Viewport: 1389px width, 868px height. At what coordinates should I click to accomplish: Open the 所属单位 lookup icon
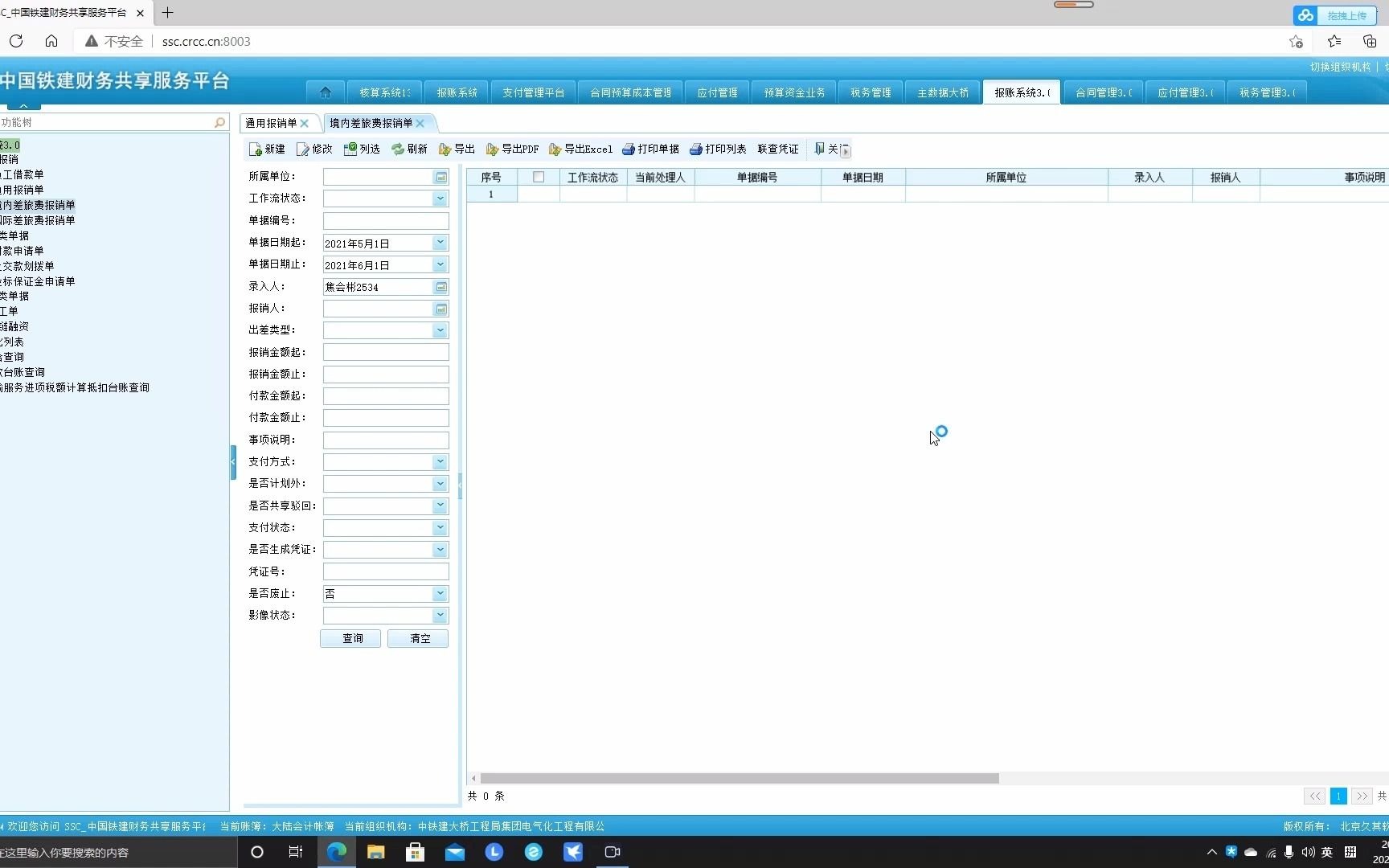(x=441, y=177)
